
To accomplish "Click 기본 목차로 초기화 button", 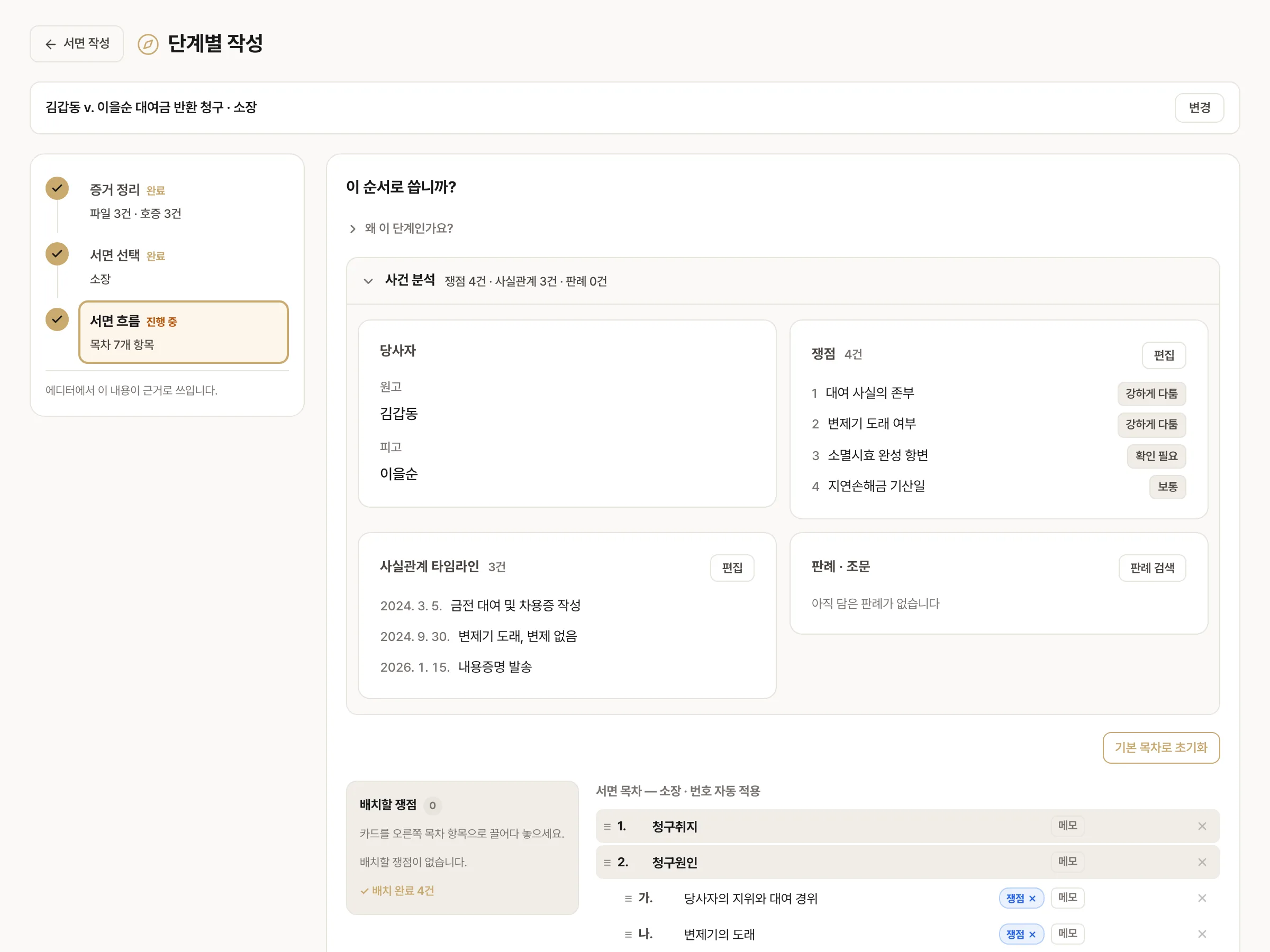I will point(1161,747).
